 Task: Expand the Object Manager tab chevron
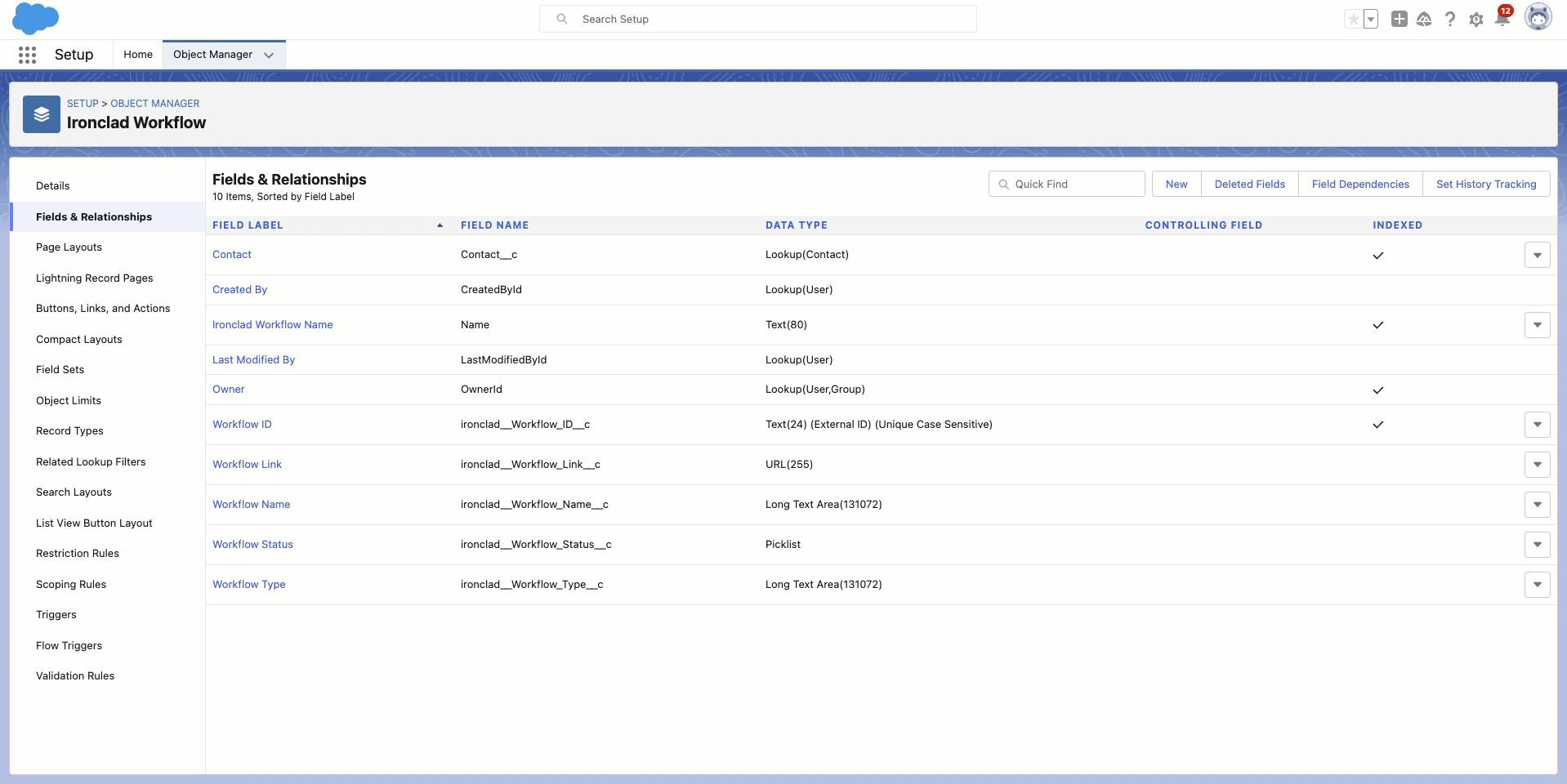click(x=269, y=55)
